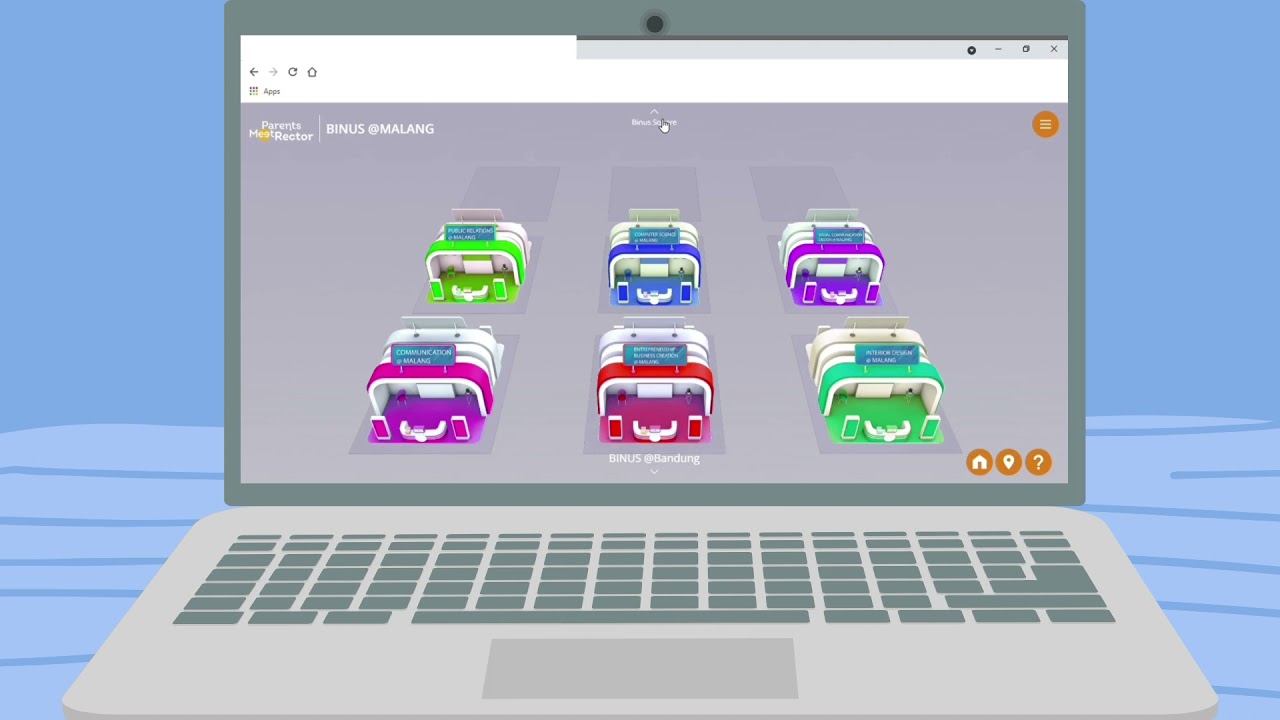
Task: Enter the Interior Design @Malang booth
Action: pos(877,382)
